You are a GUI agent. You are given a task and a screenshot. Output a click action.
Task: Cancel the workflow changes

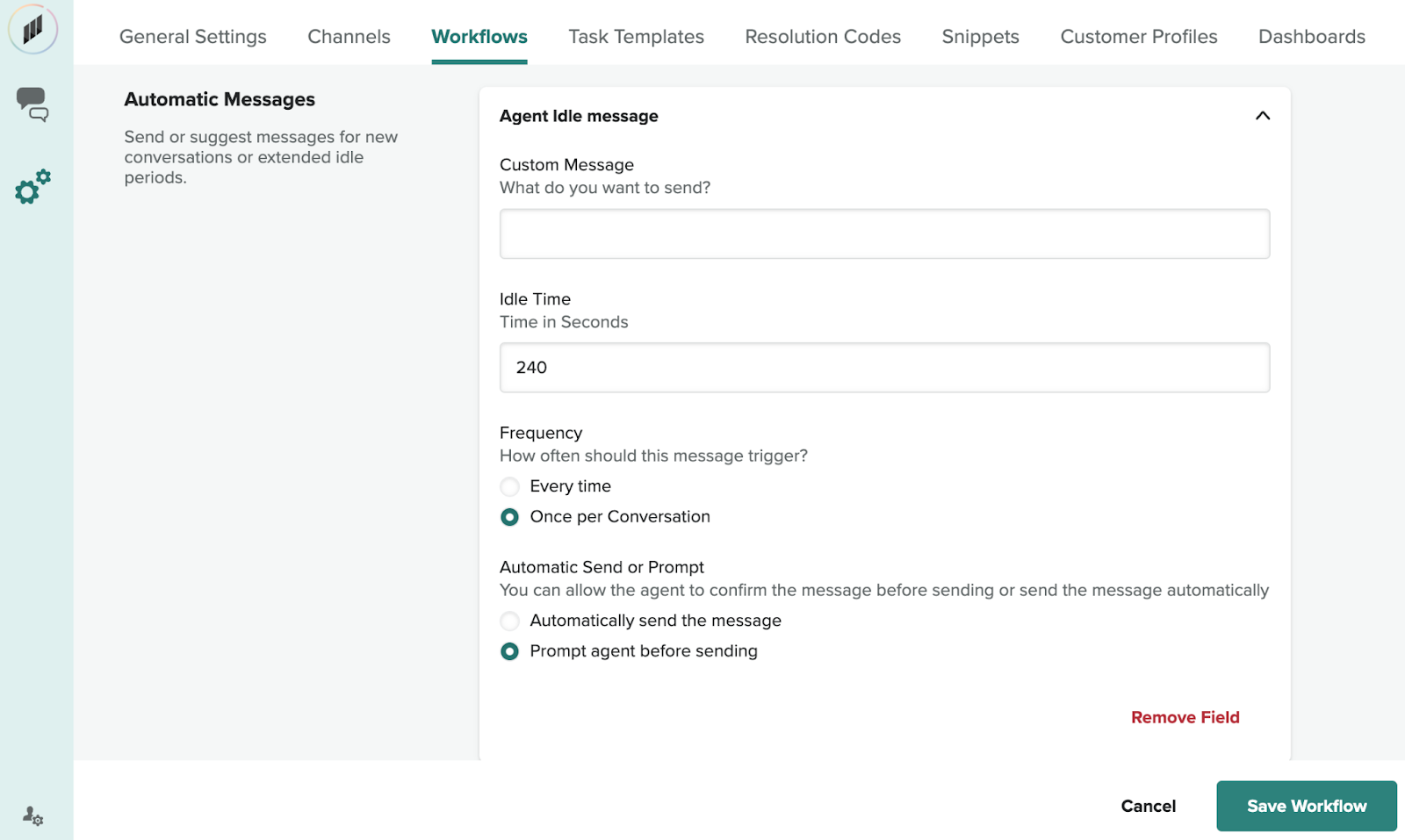tap(1148, 806)
